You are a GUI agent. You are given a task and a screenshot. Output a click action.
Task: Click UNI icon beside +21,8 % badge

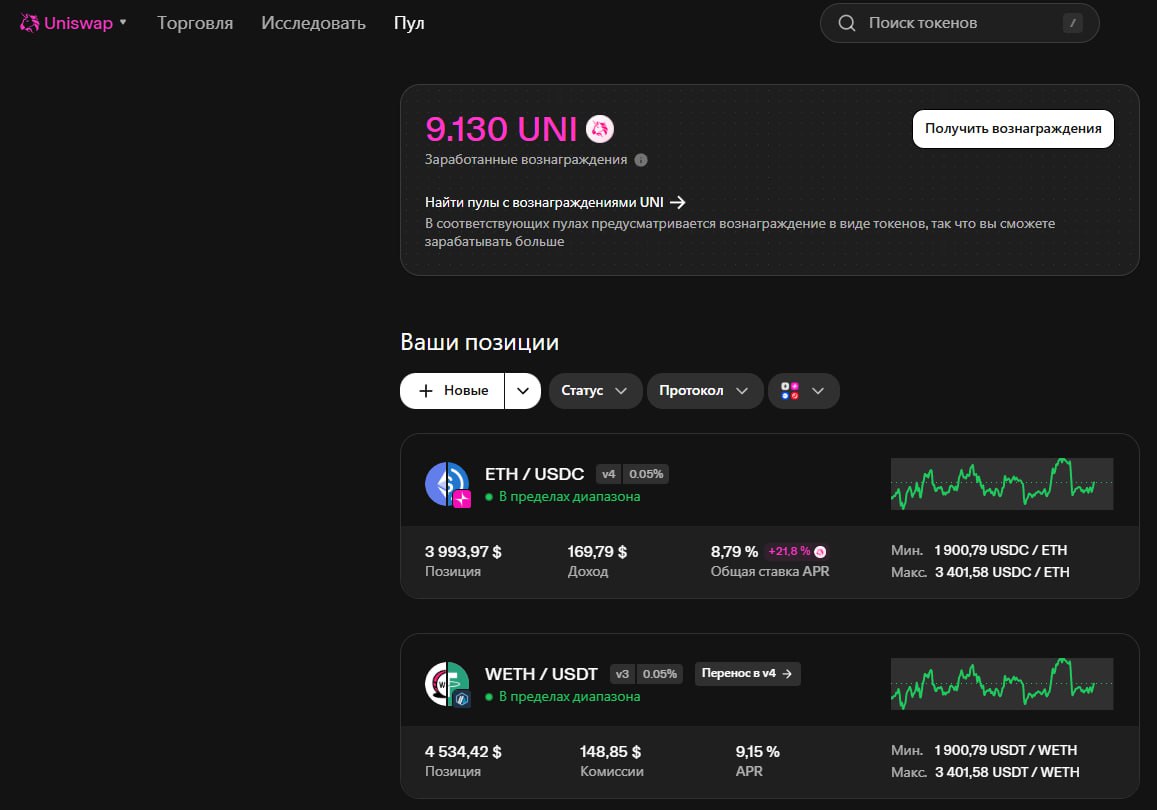[x=820, y=552]
